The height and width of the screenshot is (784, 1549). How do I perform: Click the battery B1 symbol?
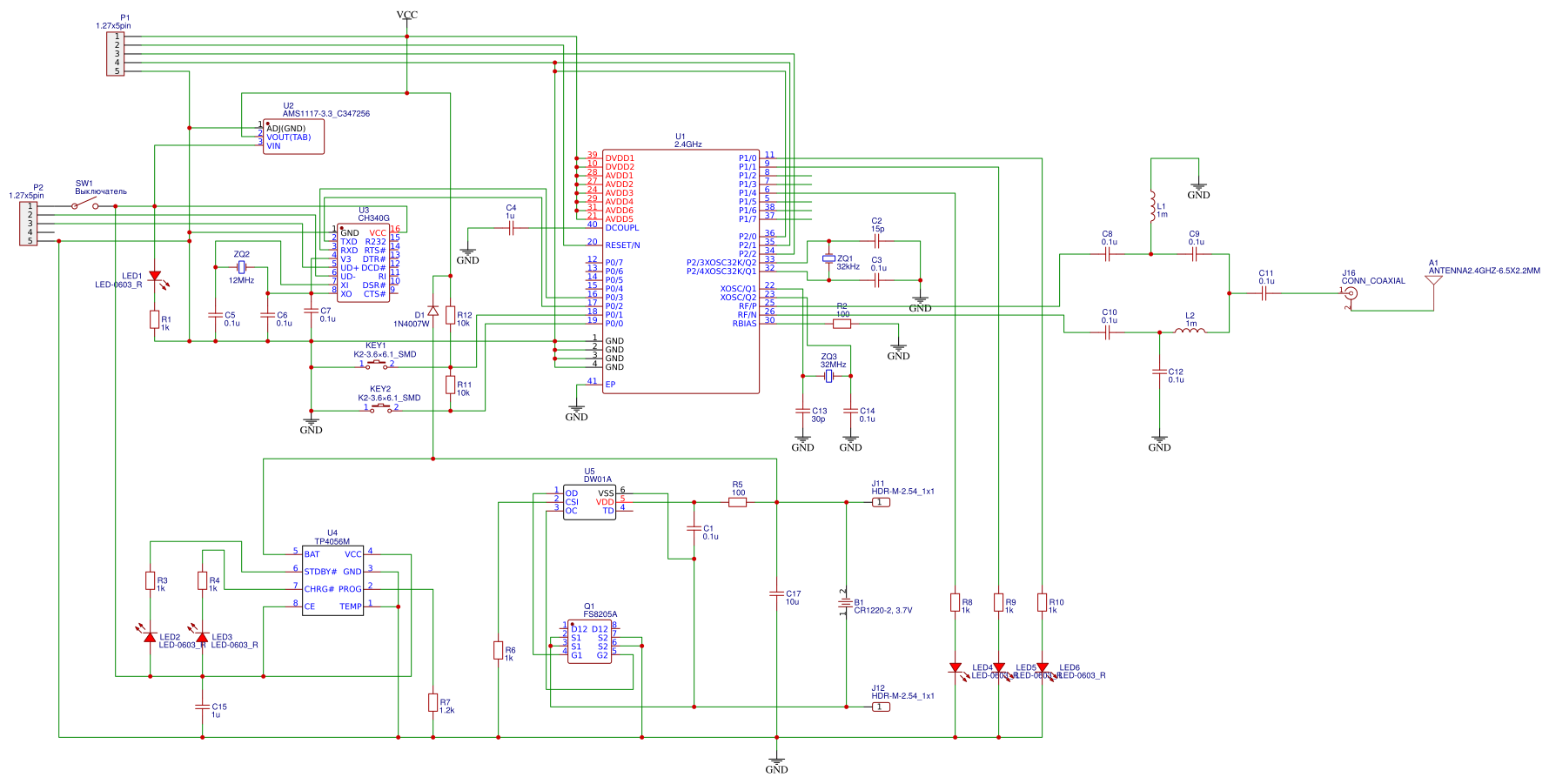(x=845, y=602)
